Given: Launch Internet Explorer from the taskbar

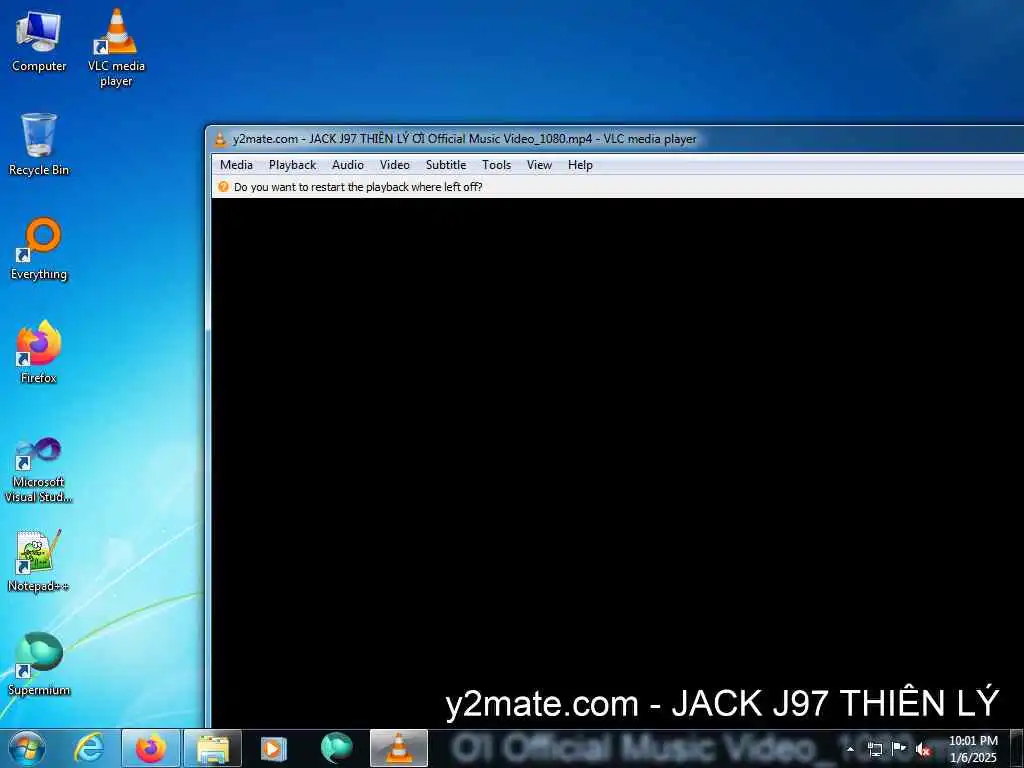Looking at the screenshot, I should (89, 748).
